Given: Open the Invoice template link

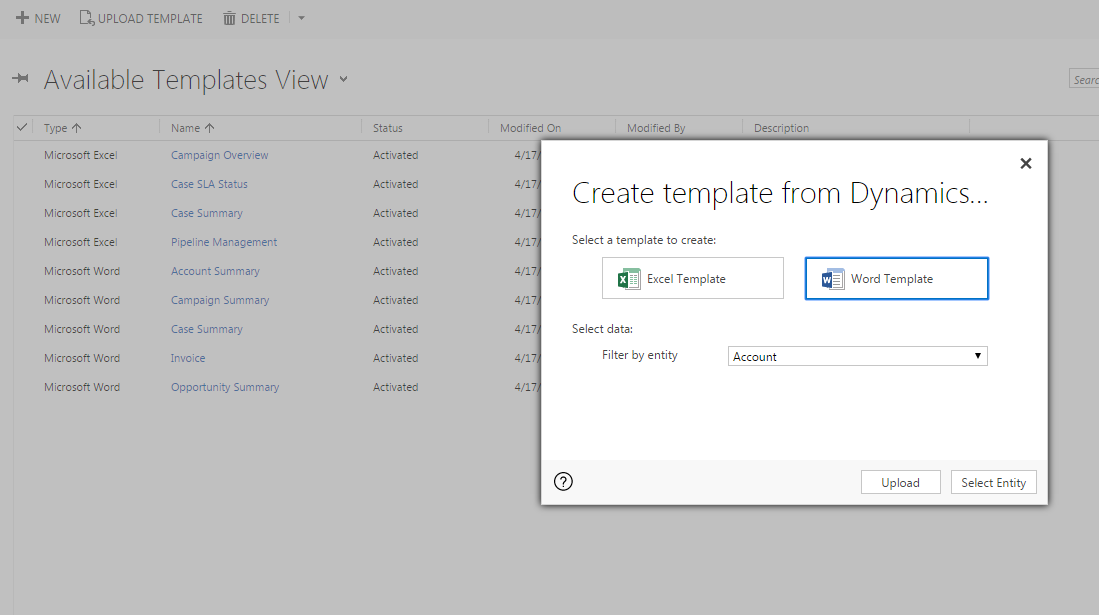Looking at the screenshot, I should point(188,358).
